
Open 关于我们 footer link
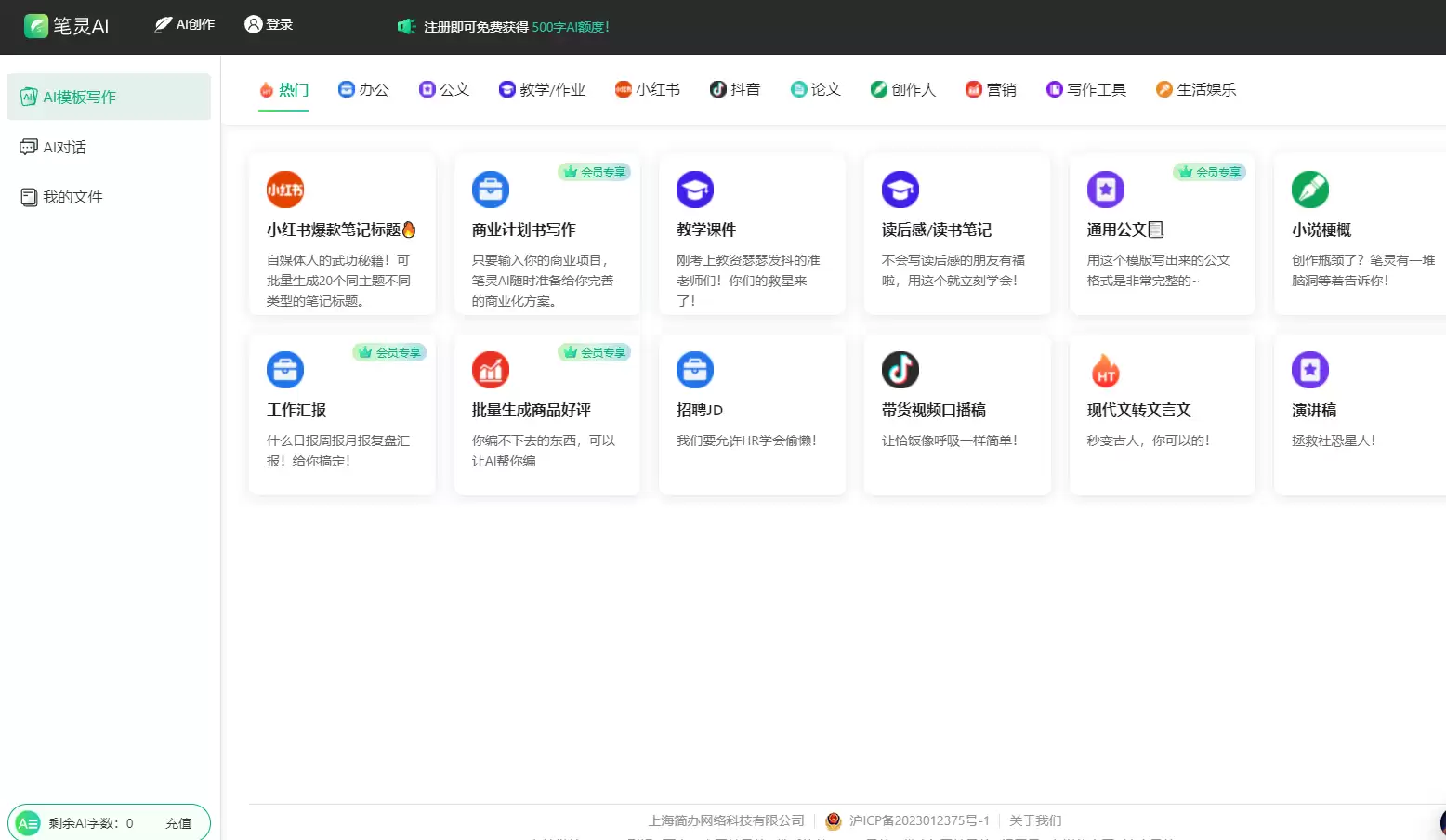coord(1035,820)
